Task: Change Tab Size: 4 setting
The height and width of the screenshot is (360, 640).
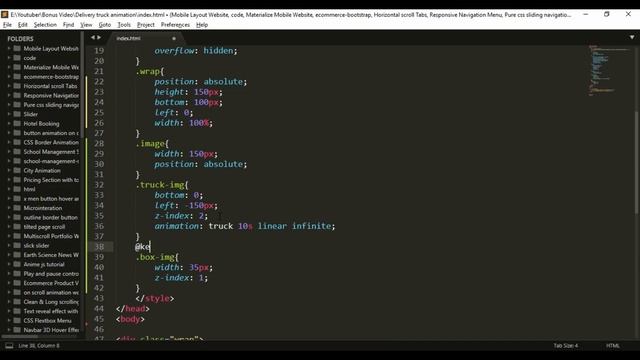Action: (565, 346)
